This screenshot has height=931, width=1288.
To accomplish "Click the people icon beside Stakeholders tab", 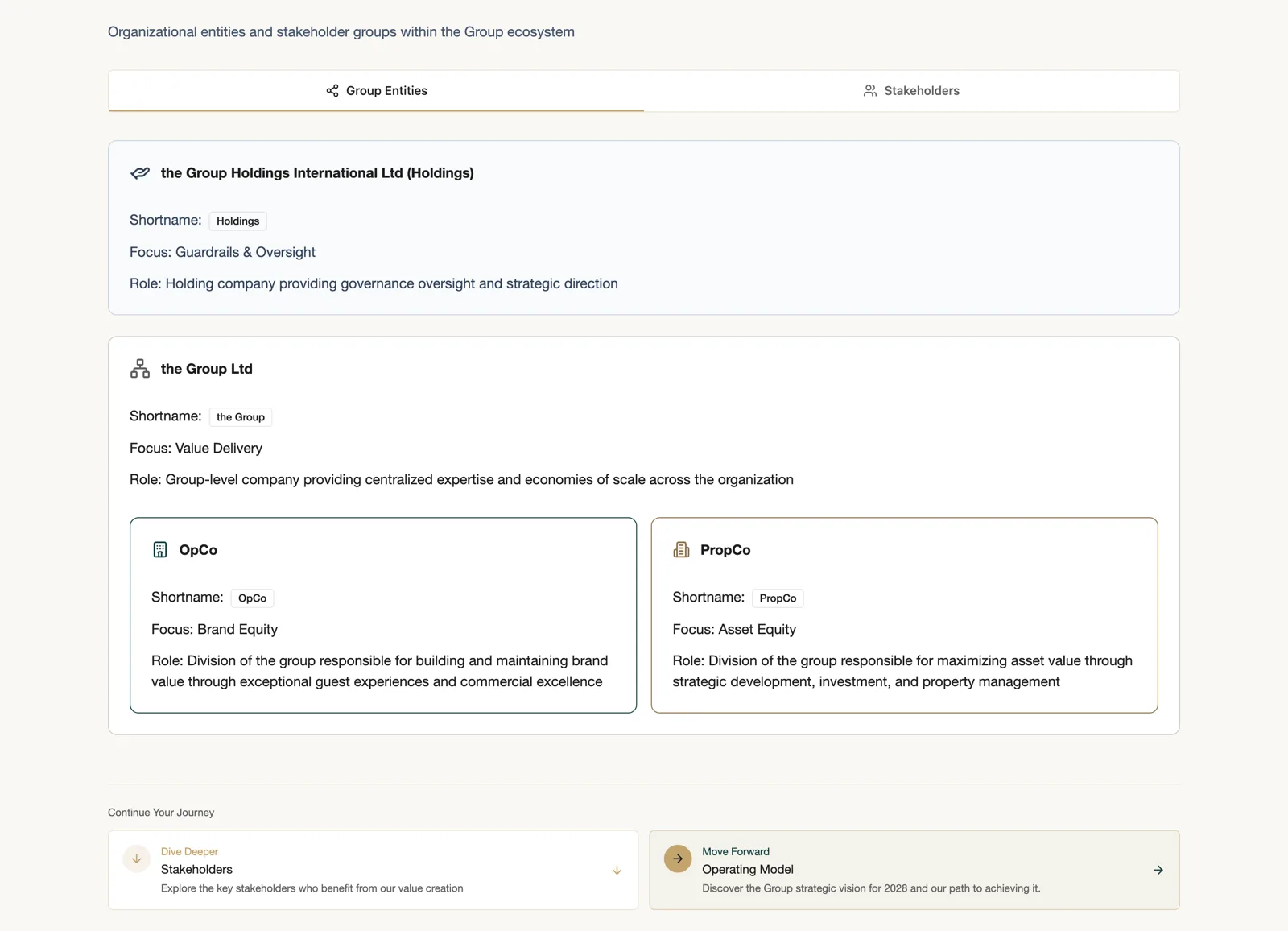I will (x=870, y=91).
